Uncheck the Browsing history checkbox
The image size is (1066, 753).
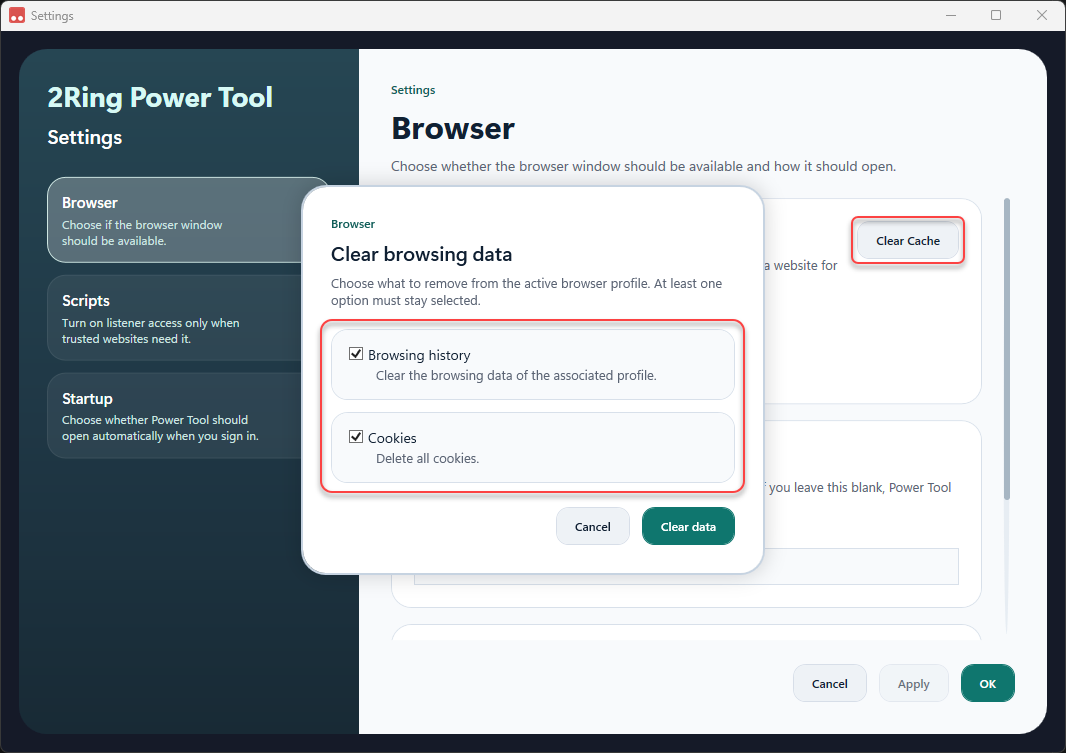coord(356,353)
